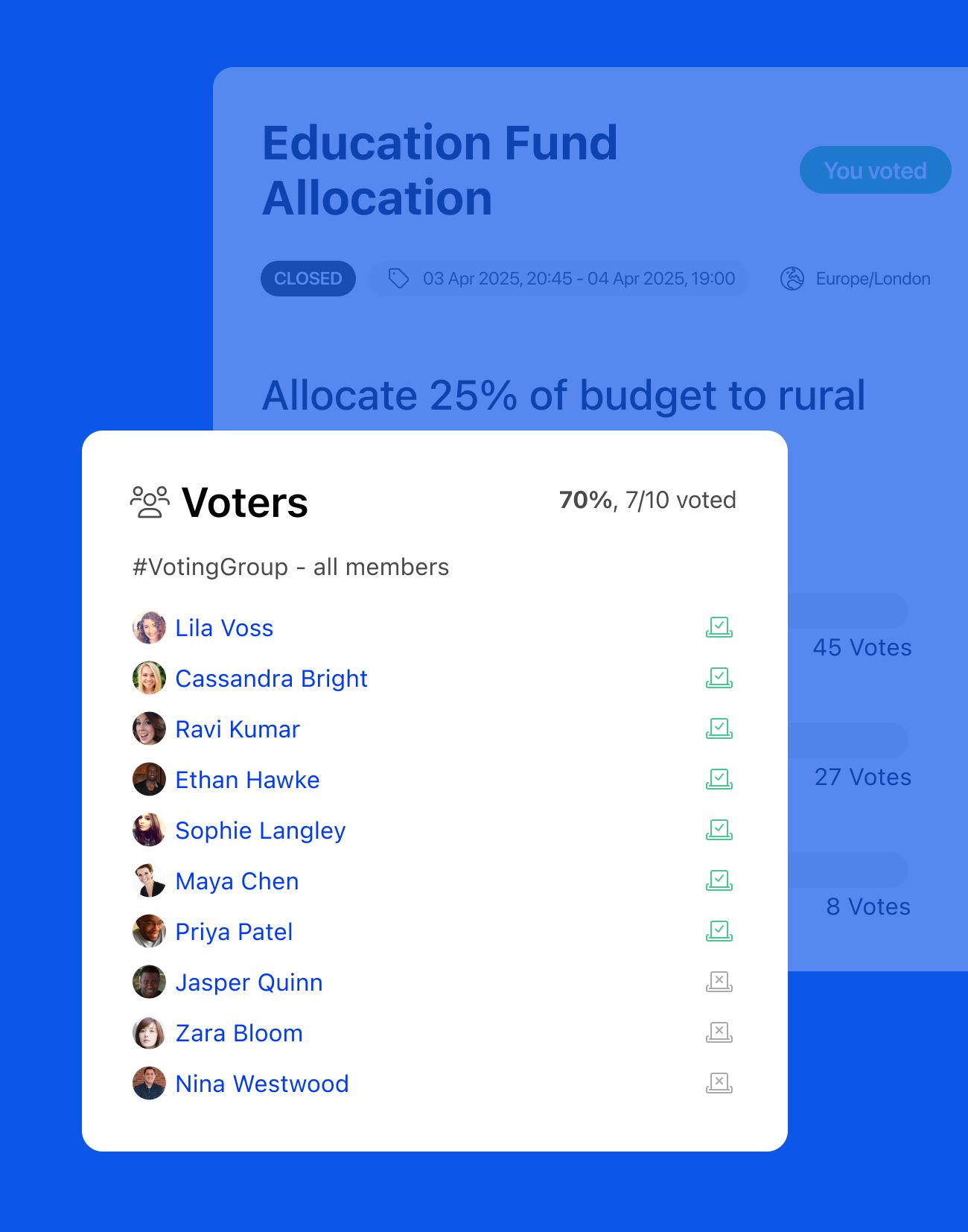Select the ballot icon beside Cassandra Bright
Screen dimensions: 968x1232
[719, 678]
